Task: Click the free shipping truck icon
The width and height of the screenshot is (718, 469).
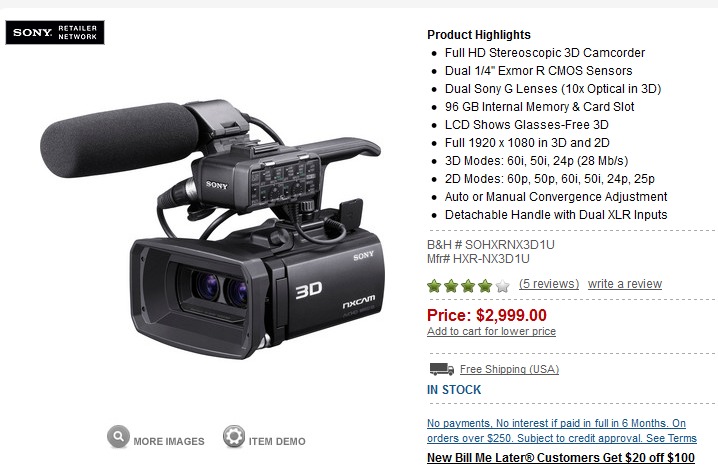Action: 441,369
